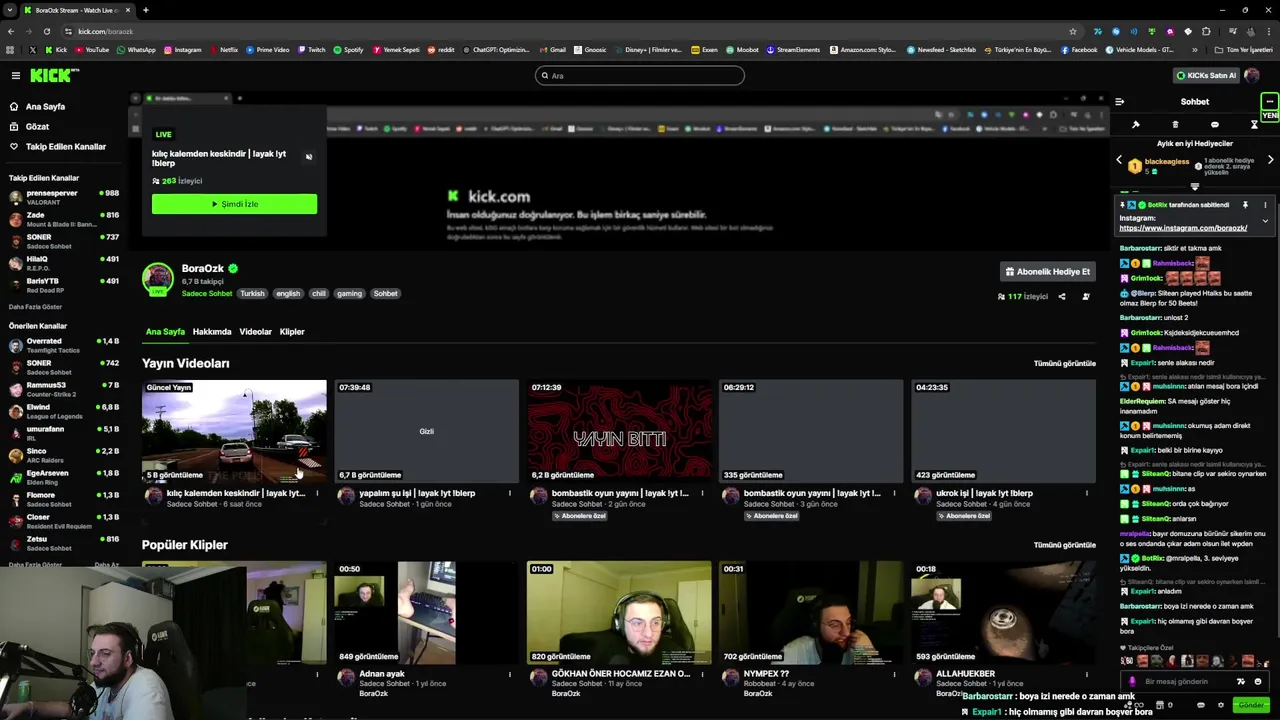Send chat message with Gönder button
This screenshot has width=1280, height=720.
coord(1251,705)
